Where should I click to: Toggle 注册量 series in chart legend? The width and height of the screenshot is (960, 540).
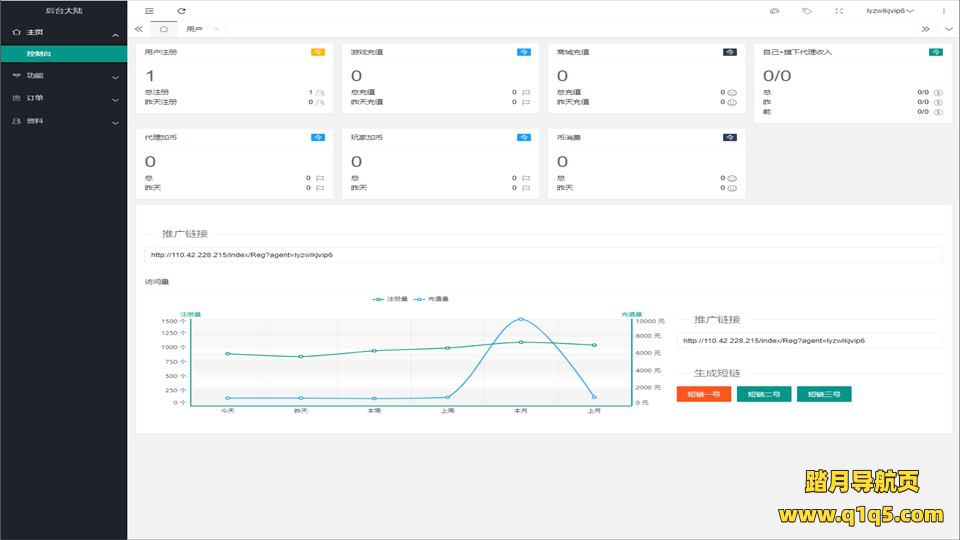click(x=391, y=299)
